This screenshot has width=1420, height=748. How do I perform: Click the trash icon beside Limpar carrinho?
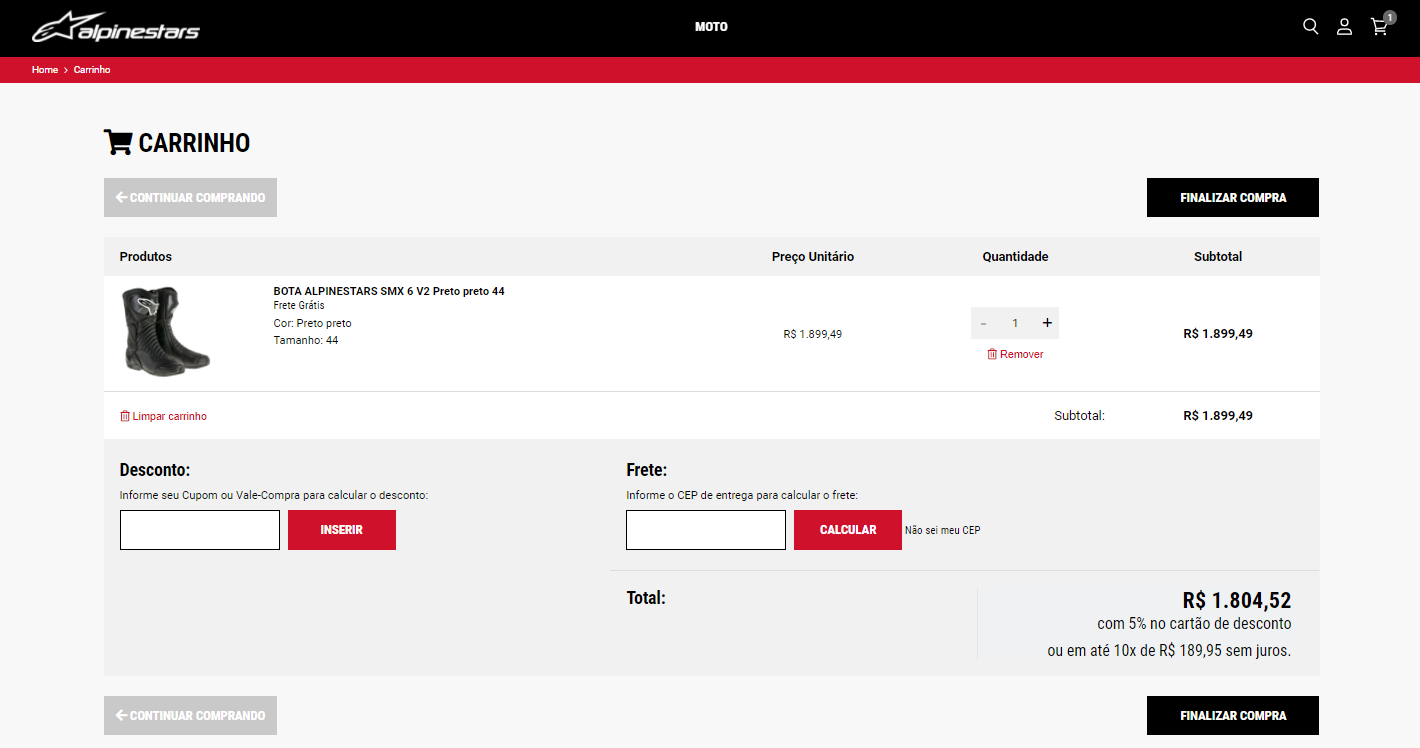125,416
